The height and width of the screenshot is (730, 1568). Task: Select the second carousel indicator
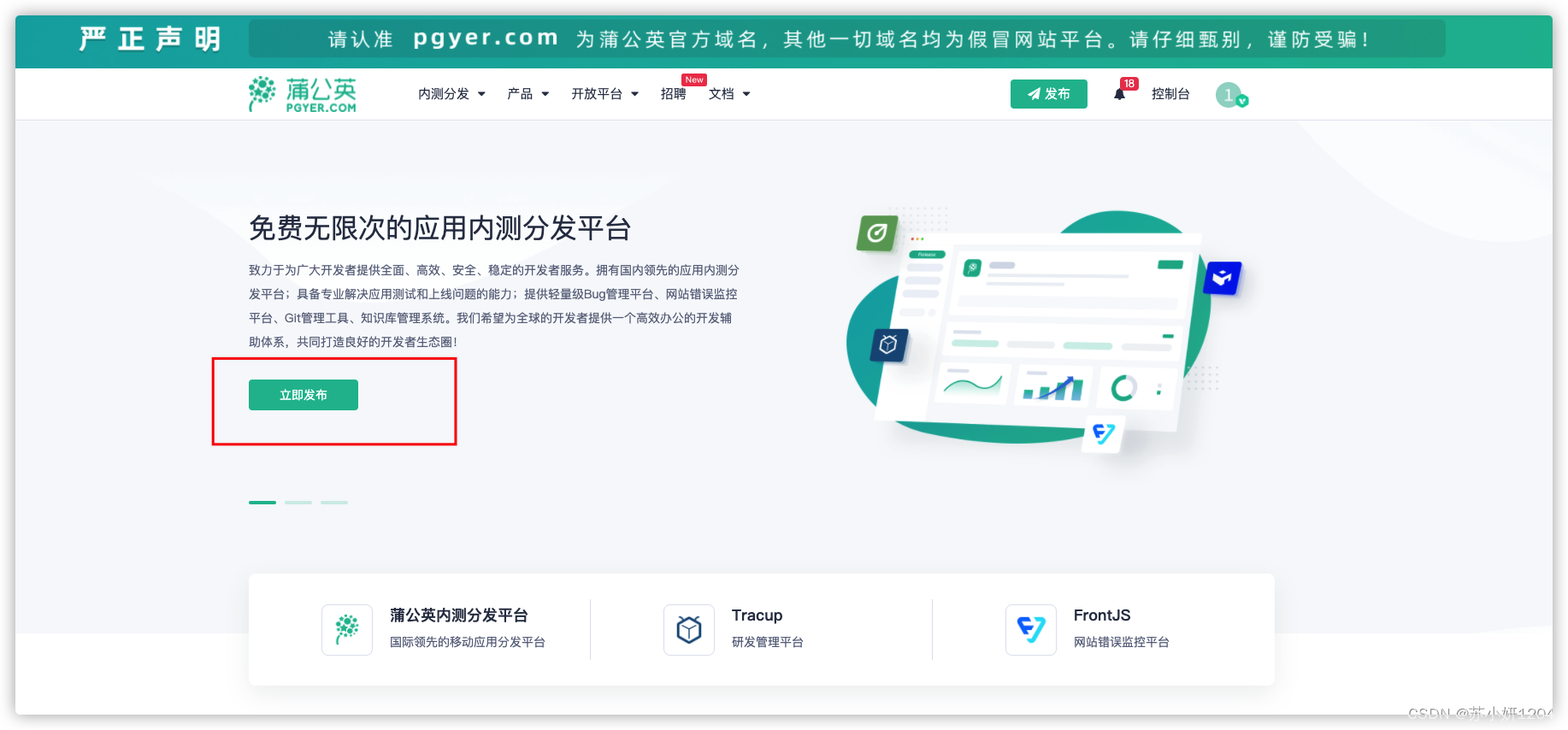point(298,503)
